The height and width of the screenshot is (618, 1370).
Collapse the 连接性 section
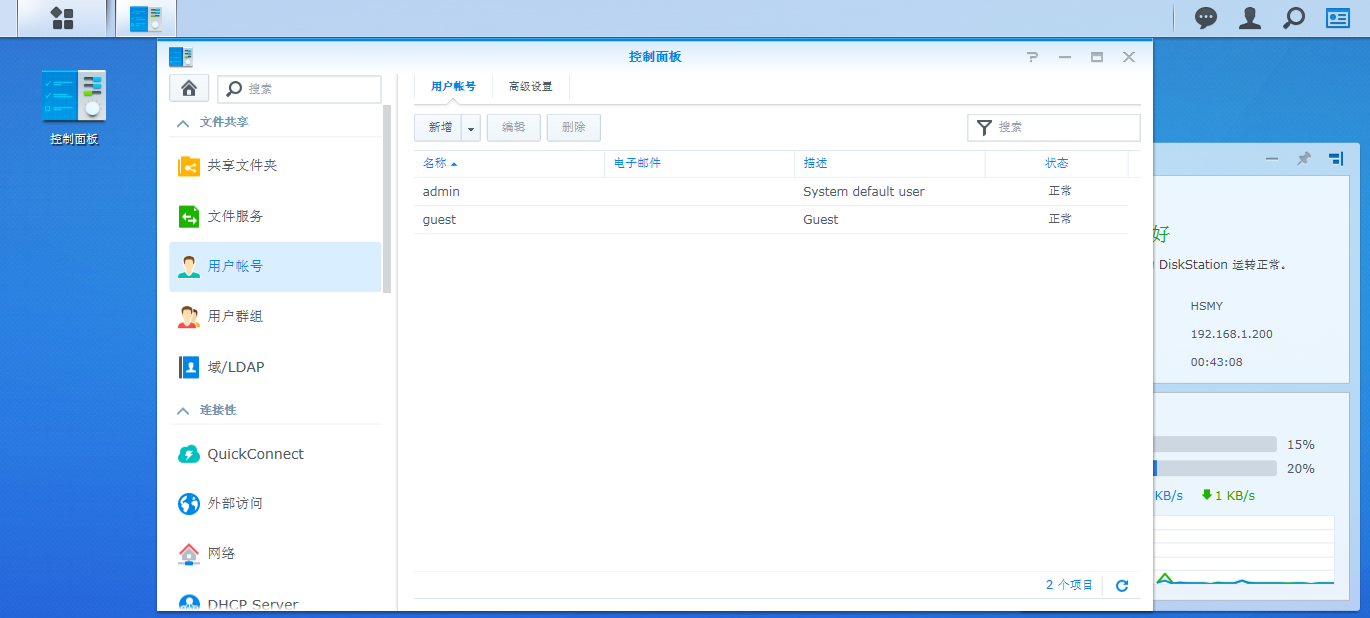click(x=183, y=411)
